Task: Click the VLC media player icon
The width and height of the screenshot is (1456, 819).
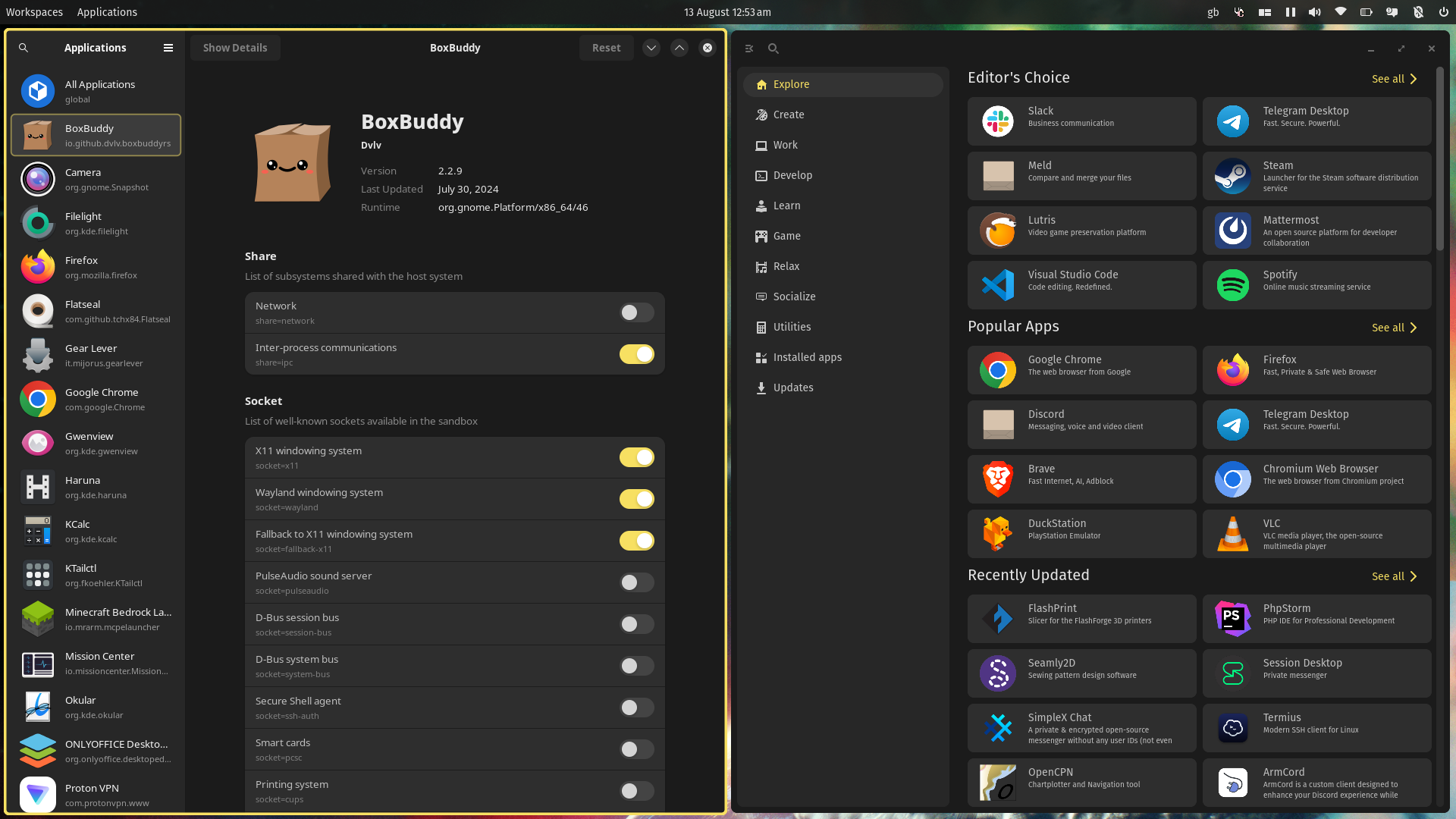Action: pyautogui.click(x=1233, y=534)
